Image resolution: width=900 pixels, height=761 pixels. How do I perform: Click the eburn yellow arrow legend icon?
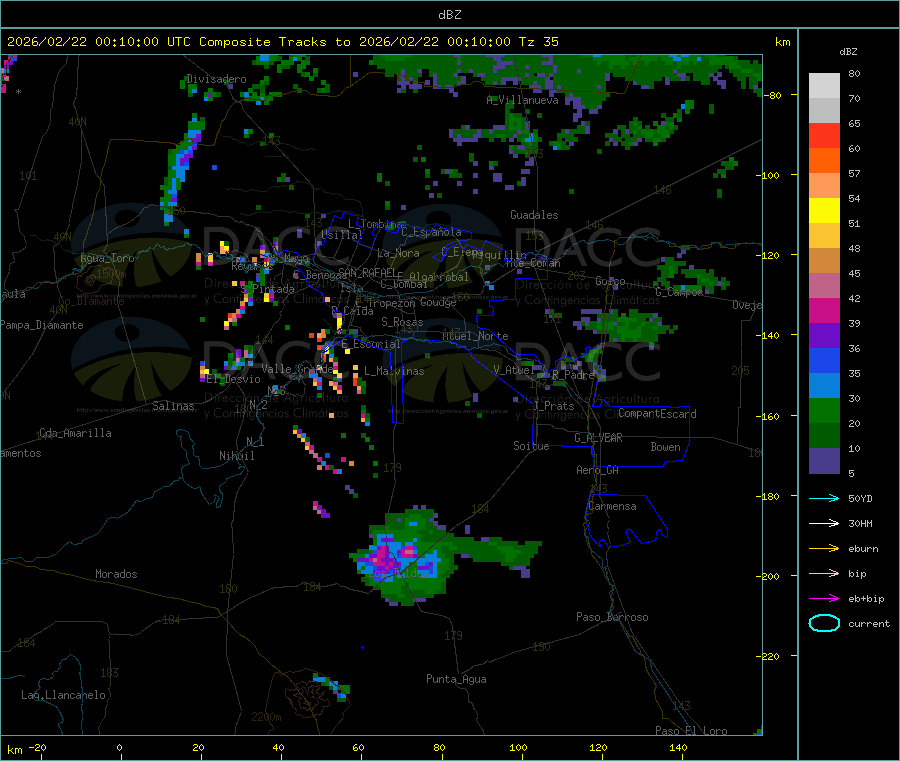point(824,549)
